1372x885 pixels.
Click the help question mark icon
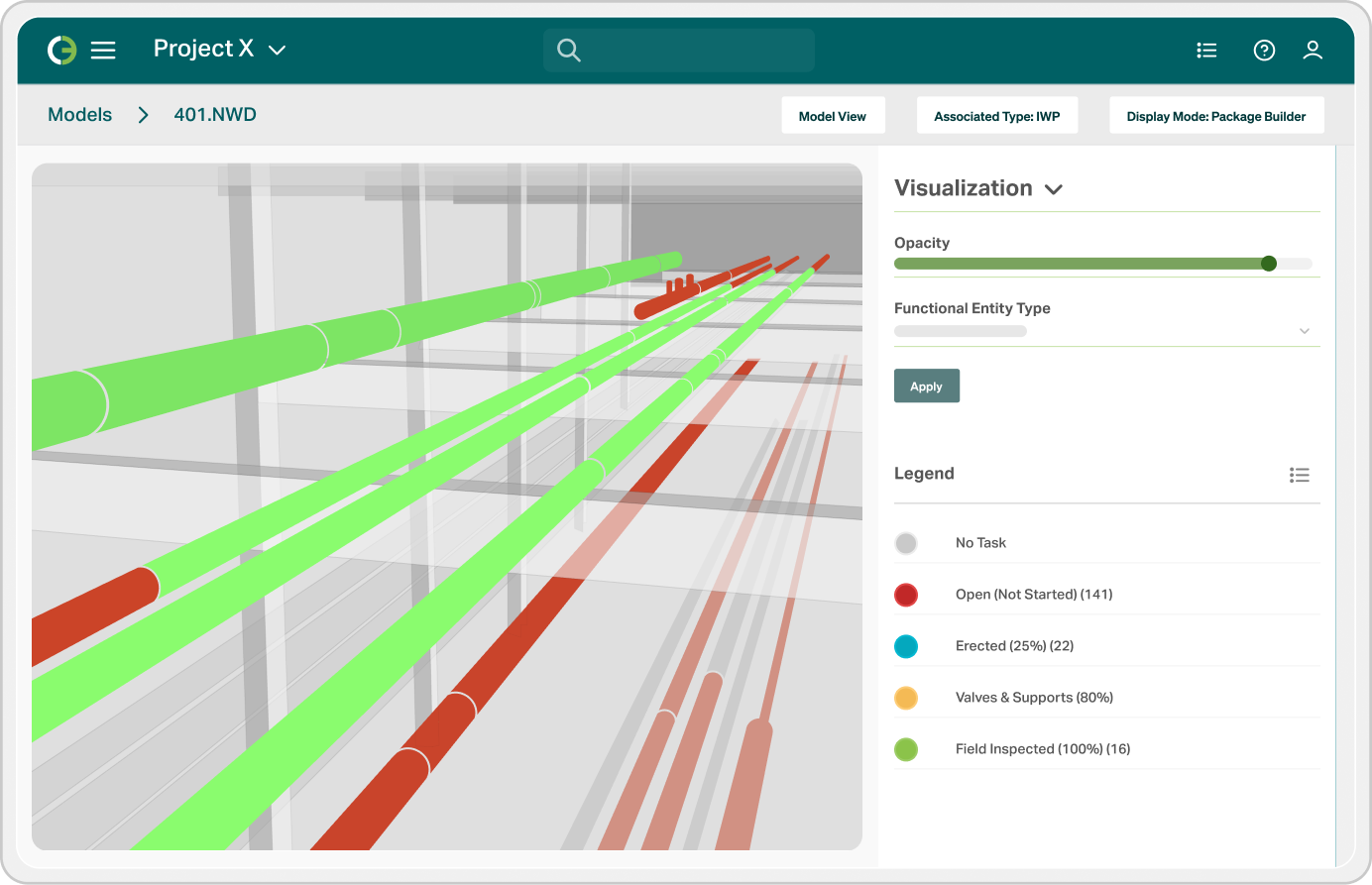point(1264,49)
